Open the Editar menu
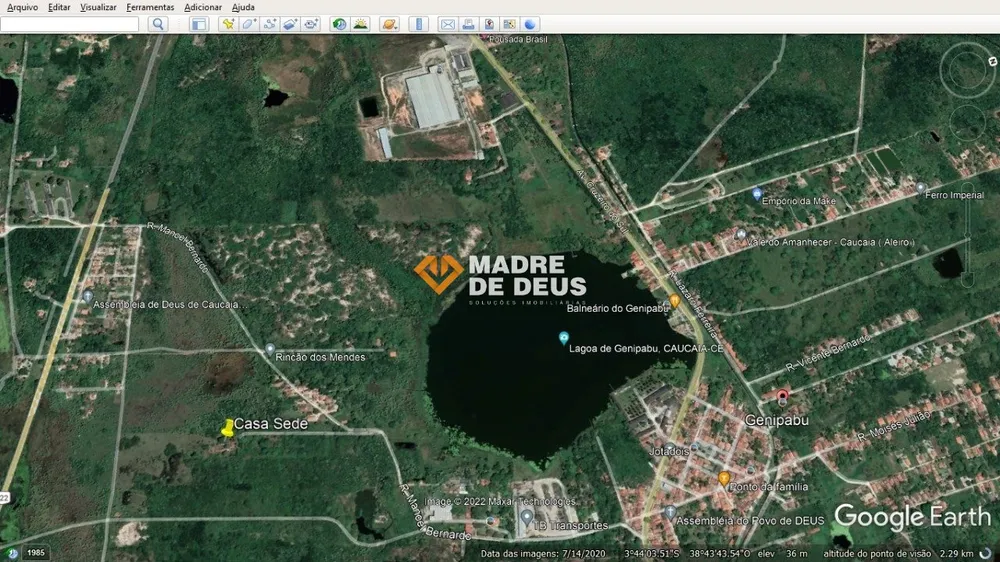The width and height of the screenshot is (1000, 562). [59, 7]
